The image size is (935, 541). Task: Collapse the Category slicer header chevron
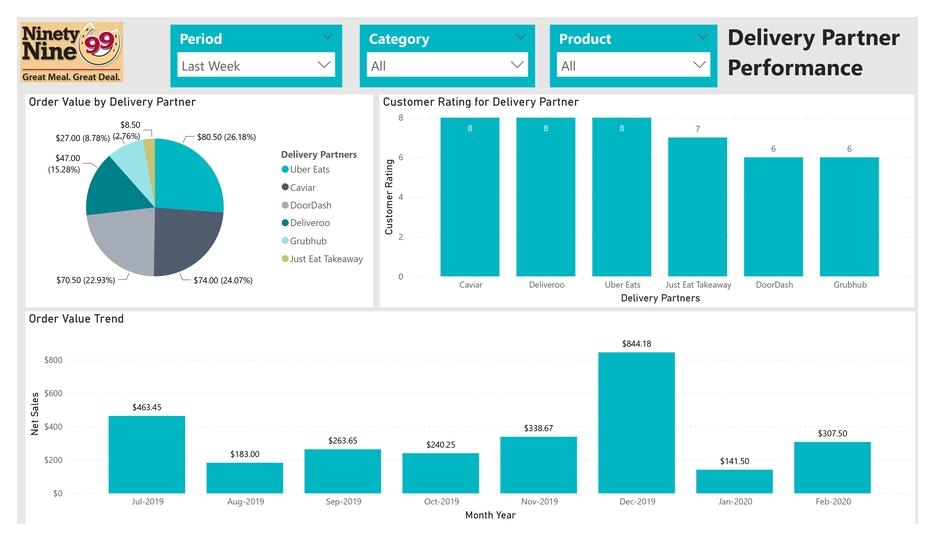pos(519,36)
